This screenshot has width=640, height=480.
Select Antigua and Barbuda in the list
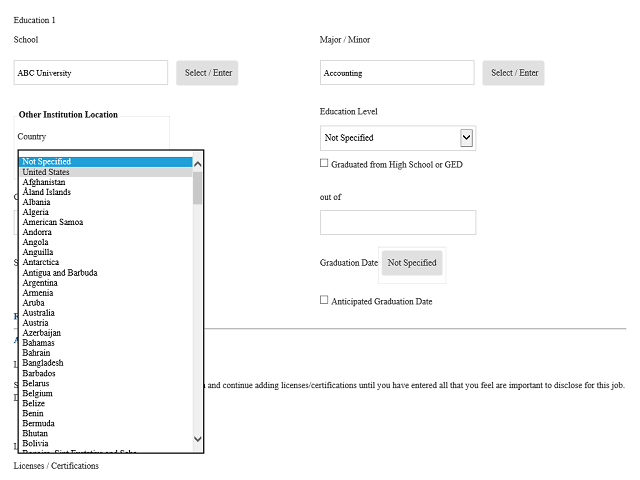(106, 273)
